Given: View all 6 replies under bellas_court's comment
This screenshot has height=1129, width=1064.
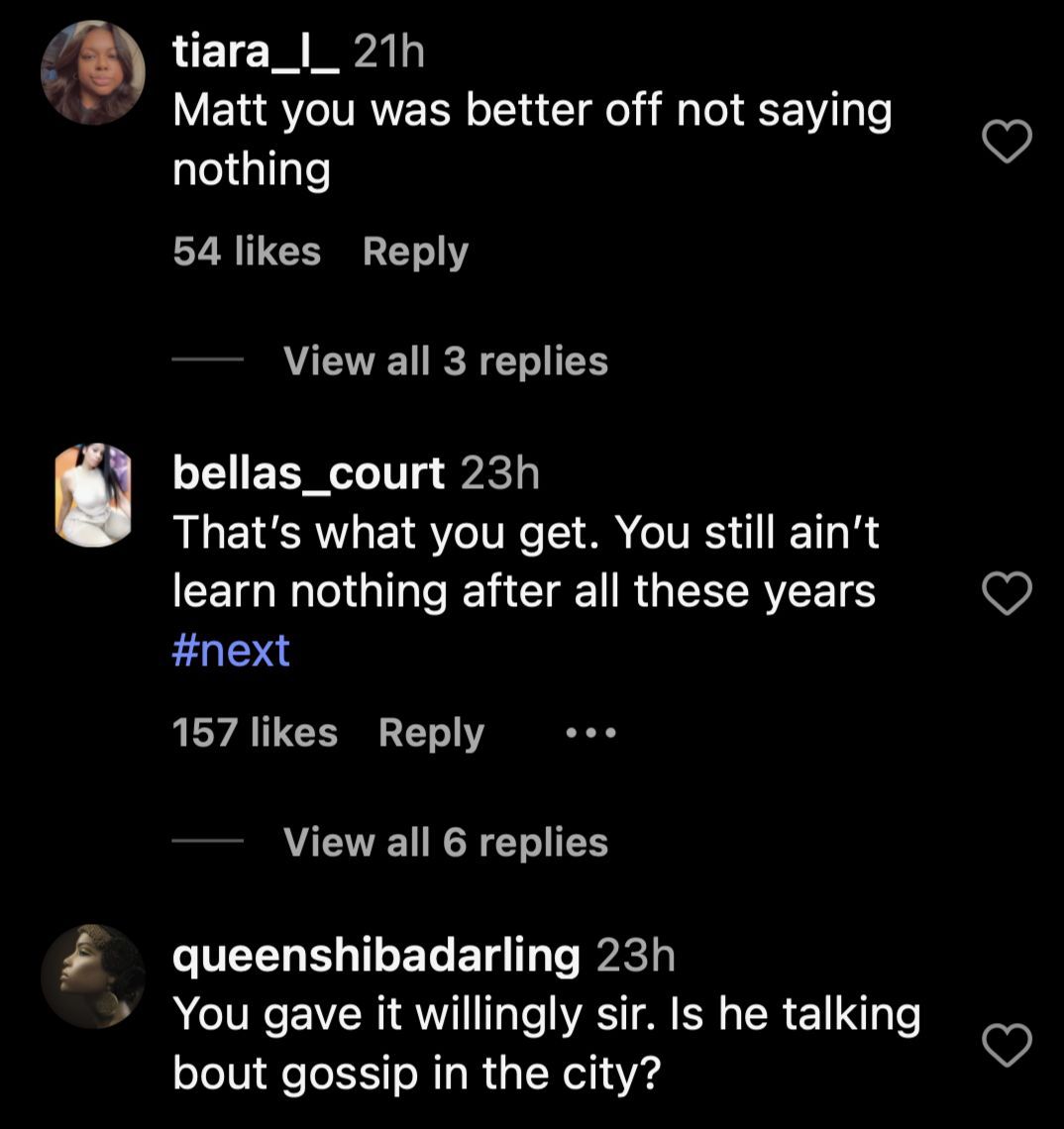Looking at the screenshot, I should [x=446, y=843].
